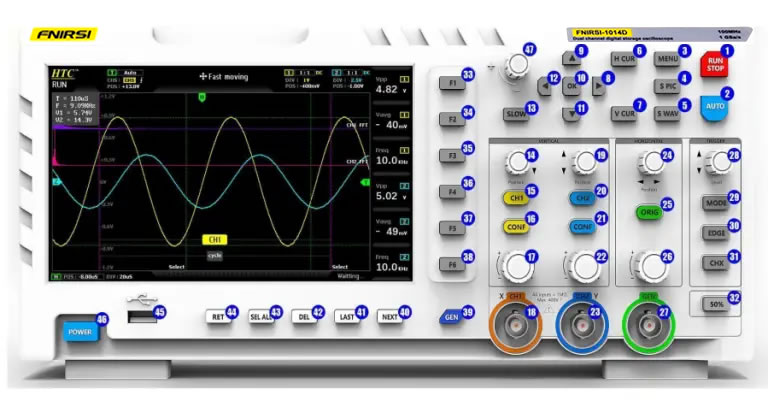Click the left arrow navigation key
768x401 pixels.
(x=544, y=87)
